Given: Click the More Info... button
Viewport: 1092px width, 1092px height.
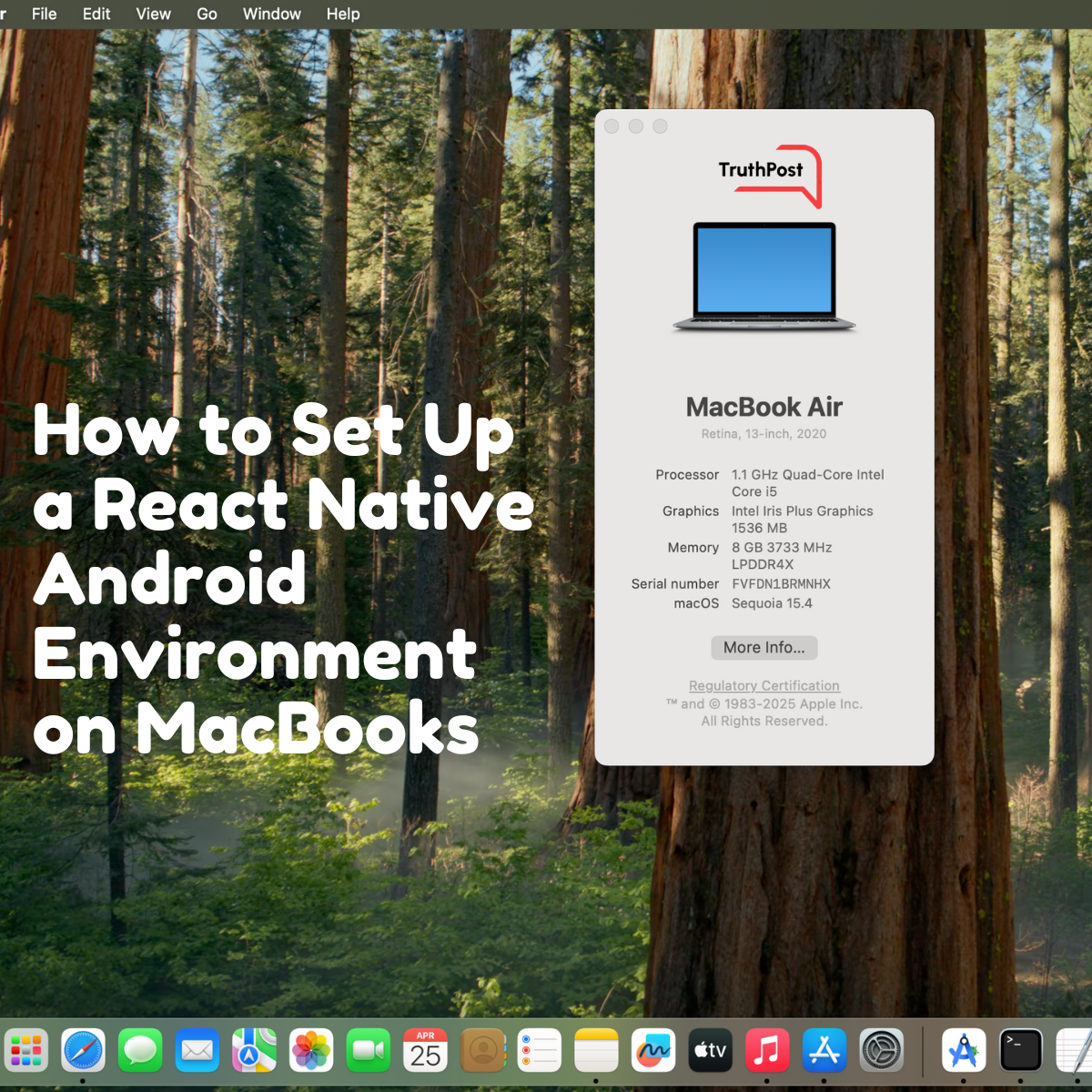Looking at the screenshot, I should pyautogui.click(x=764, y=648).
